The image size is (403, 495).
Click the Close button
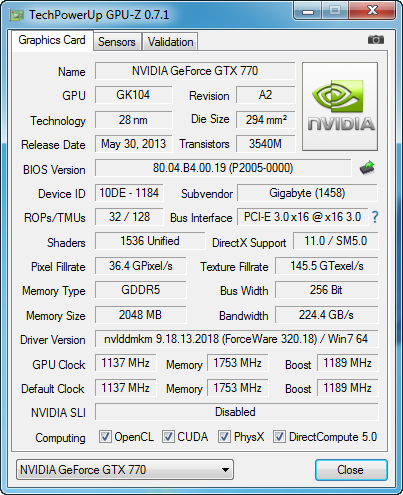coord(351,470)
